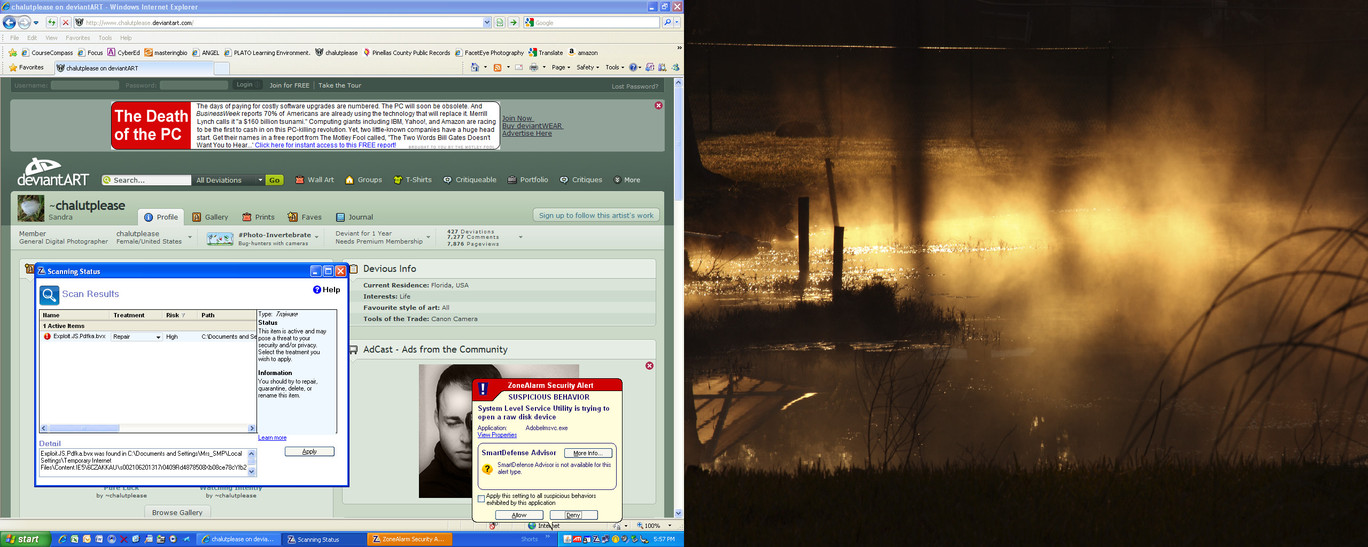This screenshot has width=1368, height=547.
Task: Open the Safety dropdown in IE command bar
Action: (x=588, y=67)
